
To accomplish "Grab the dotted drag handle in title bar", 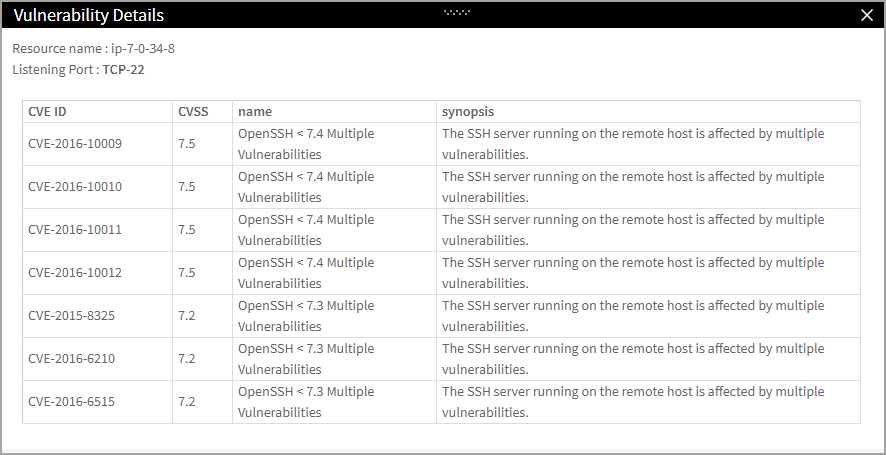I will 457,12.
